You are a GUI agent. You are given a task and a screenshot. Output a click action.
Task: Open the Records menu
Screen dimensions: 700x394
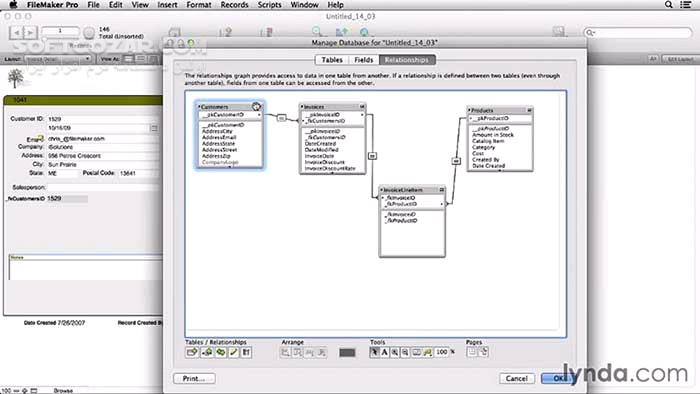click(234, 5)
